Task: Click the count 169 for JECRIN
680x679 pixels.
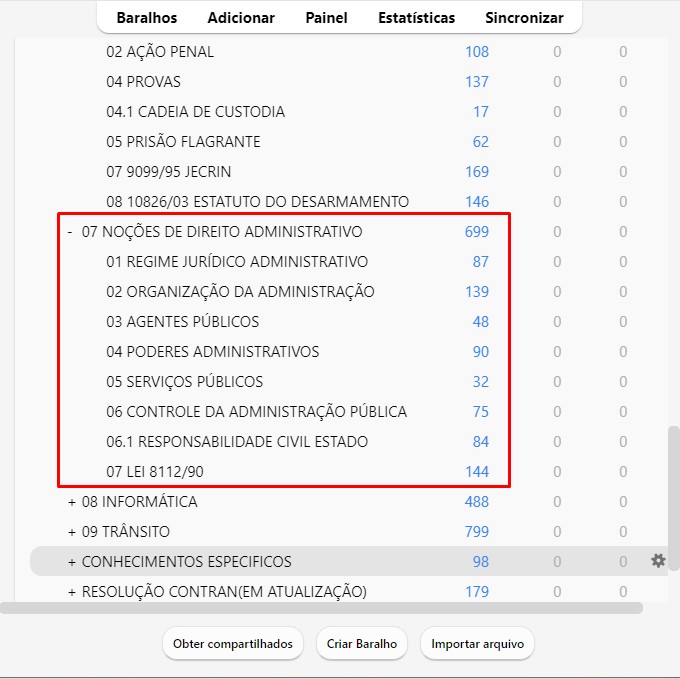Action: pos(477,172)
